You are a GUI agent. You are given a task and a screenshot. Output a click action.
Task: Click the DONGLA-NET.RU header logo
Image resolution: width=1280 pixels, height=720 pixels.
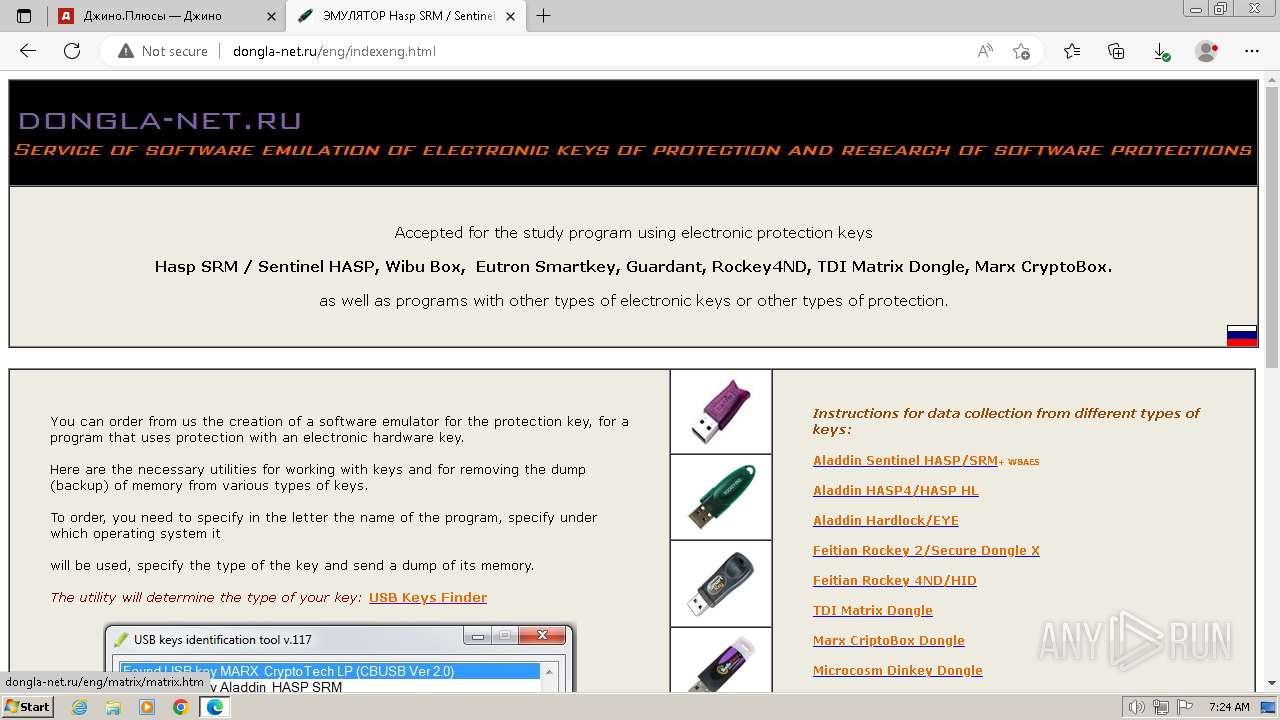pyautogui.click(x=160, y=121)
